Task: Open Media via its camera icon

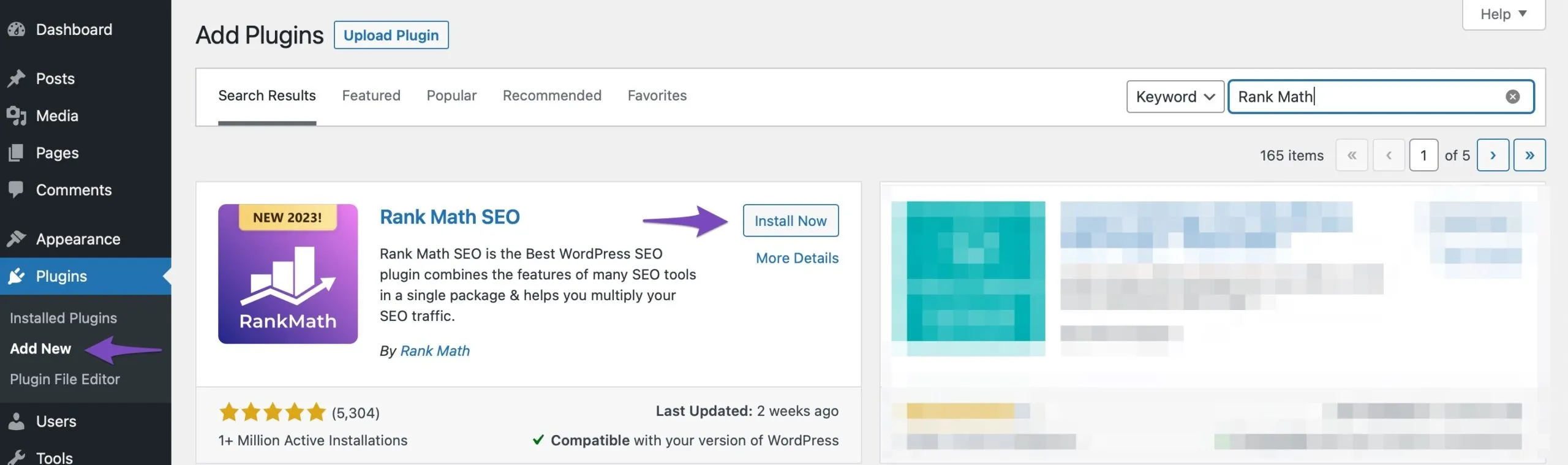Action: point(17,116)
